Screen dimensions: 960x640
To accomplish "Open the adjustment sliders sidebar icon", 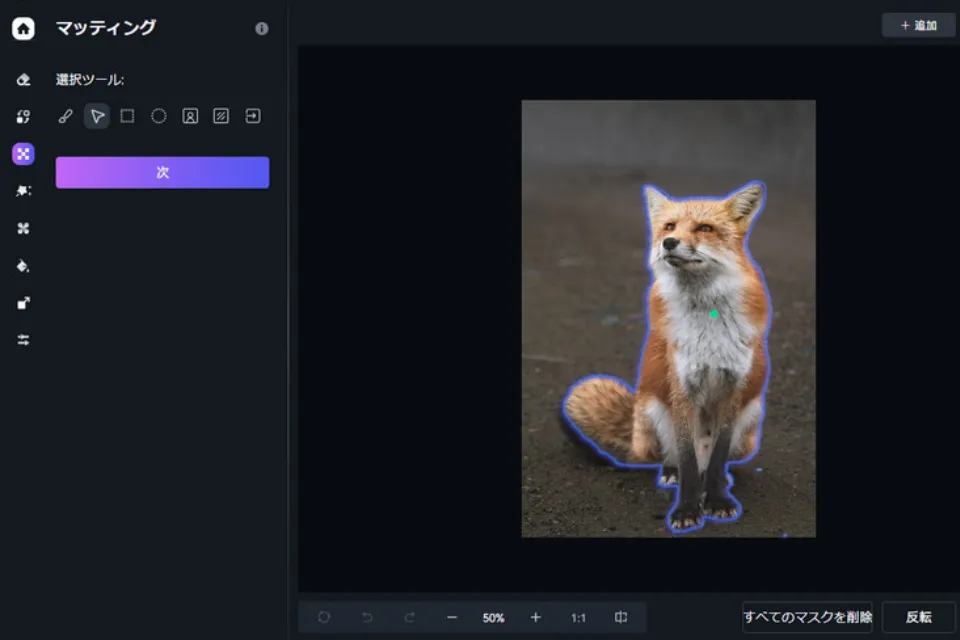I will click(23, 340).
